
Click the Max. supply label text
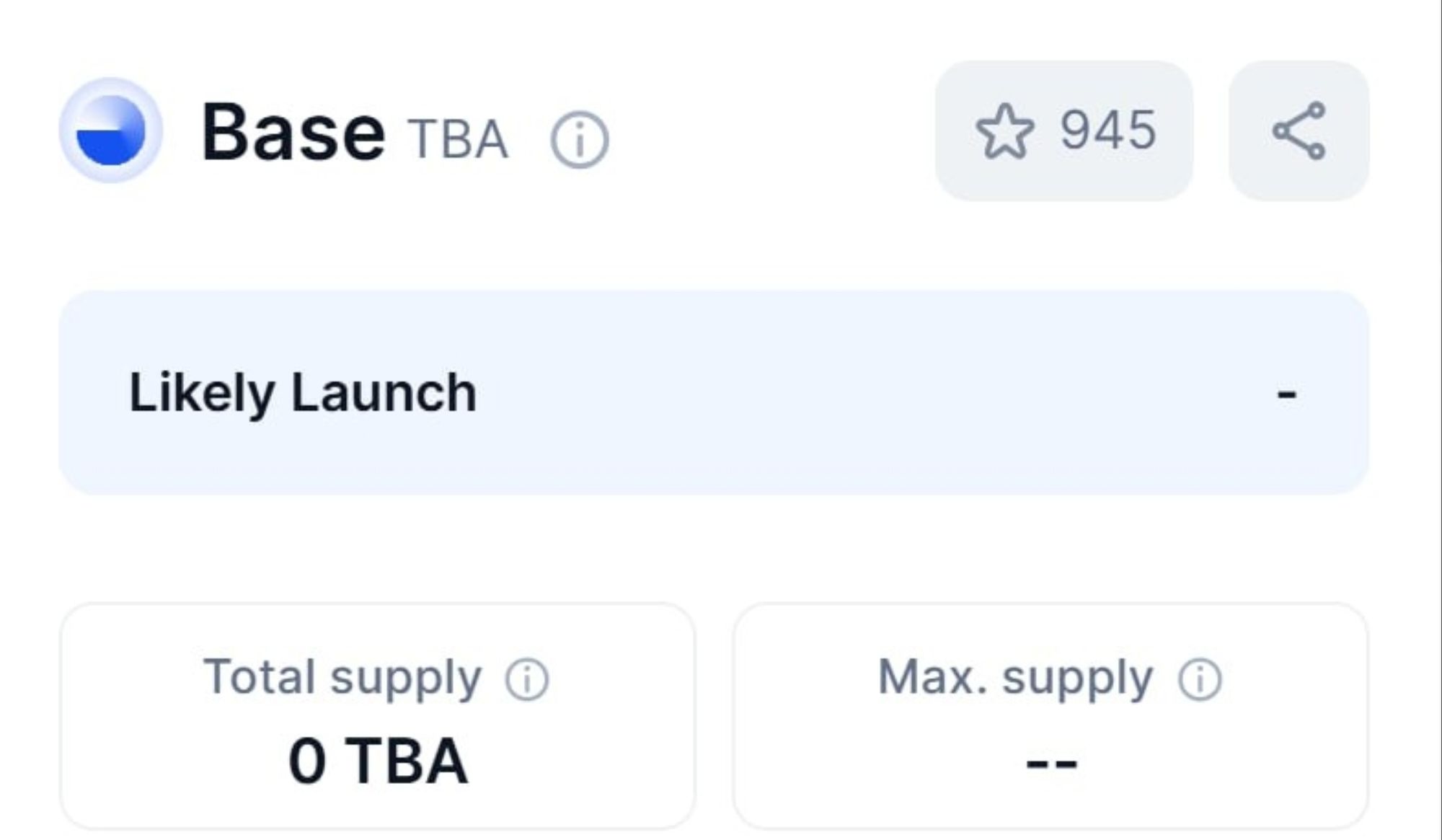tap(1015, 678)
